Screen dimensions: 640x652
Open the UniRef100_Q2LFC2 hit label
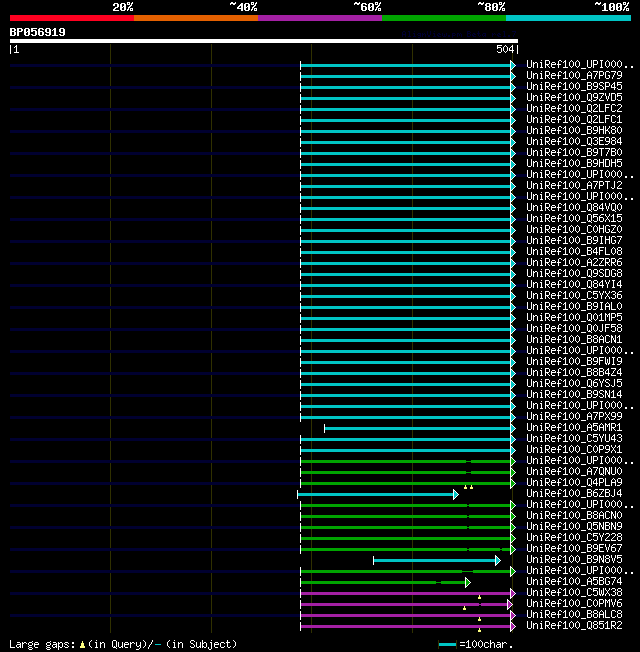point(574,109)
